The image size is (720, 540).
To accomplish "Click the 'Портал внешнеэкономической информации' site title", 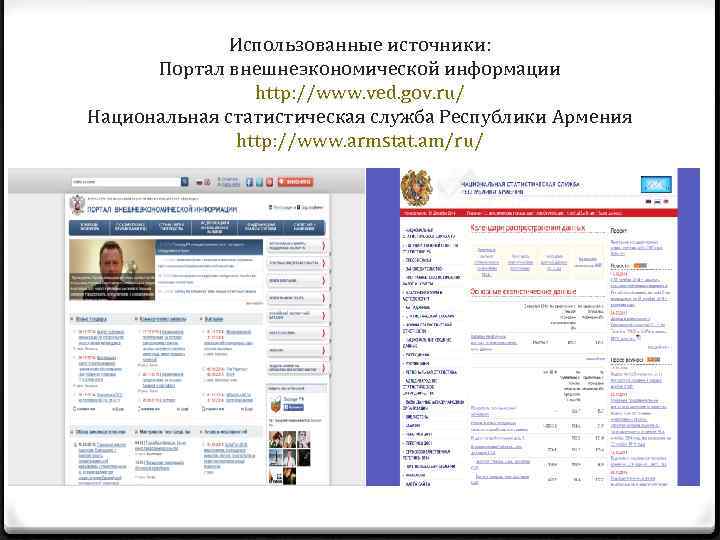I will point(162,209).
